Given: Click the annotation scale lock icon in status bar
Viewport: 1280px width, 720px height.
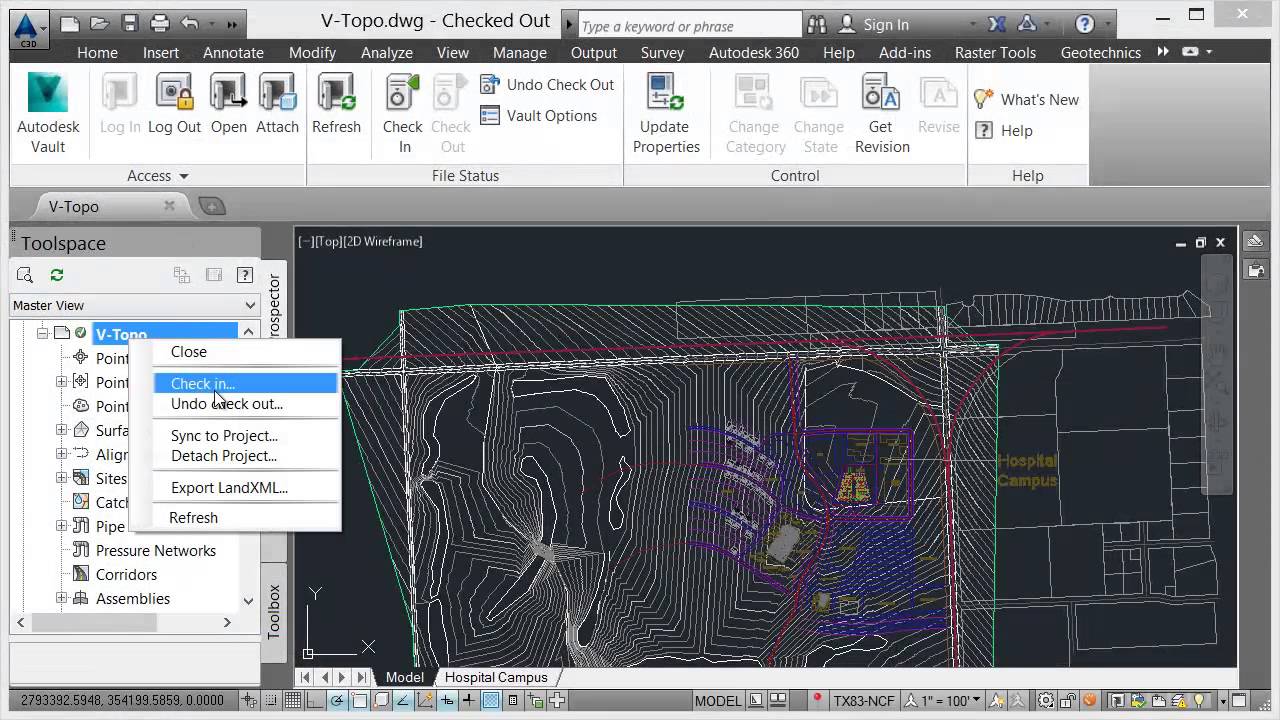Looking at the screenshot, I should tap(1066, 700).
